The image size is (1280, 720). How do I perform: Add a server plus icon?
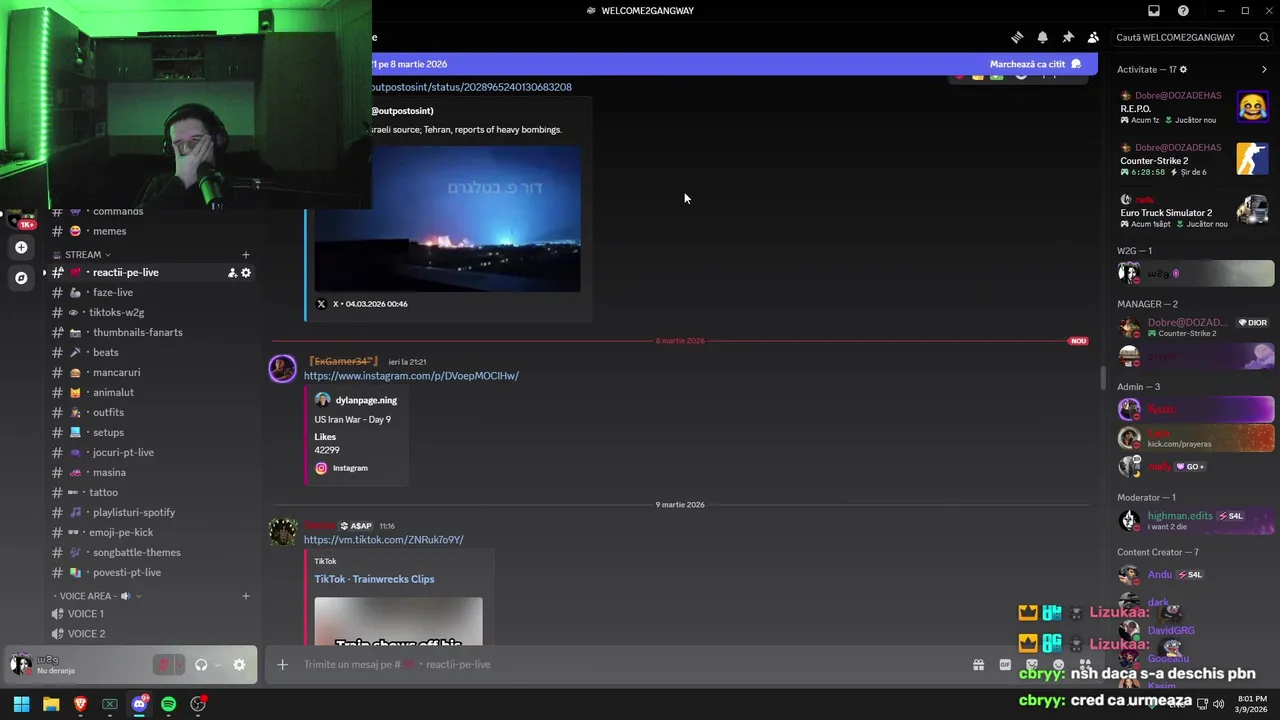tap(21, 247)
